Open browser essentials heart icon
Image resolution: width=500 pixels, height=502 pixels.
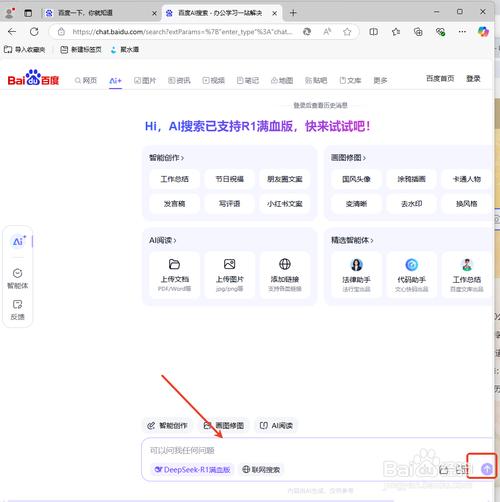[x=440, y=32]
